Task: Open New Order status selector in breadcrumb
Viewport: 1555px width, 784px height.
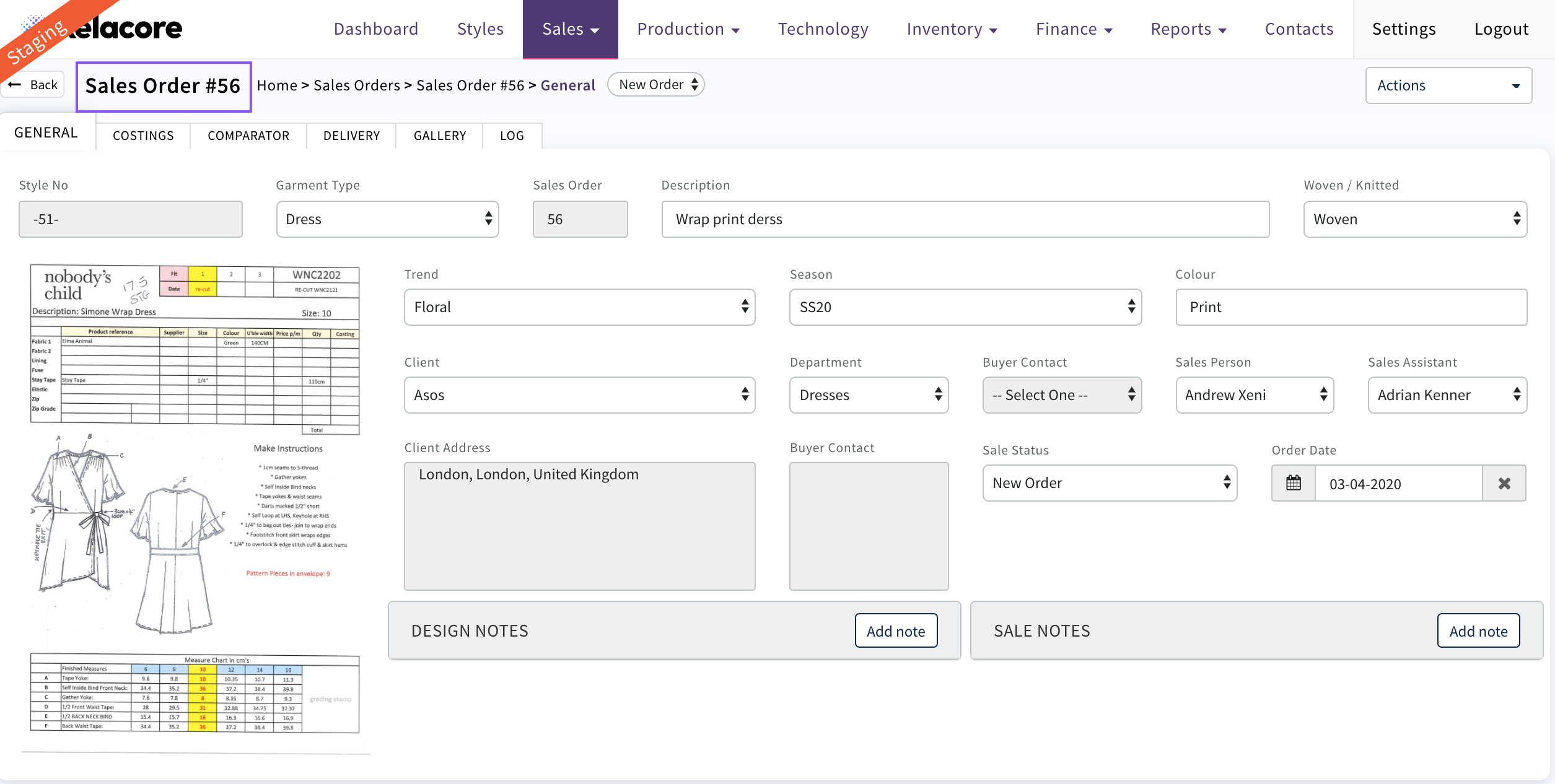Action: coord(656,85)
